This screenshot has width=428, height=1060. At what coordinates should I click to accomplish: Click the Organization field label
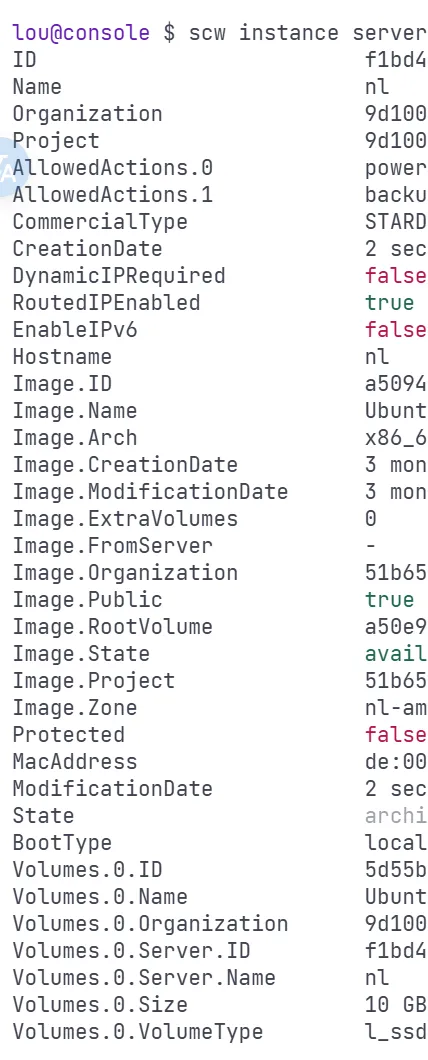87,114
